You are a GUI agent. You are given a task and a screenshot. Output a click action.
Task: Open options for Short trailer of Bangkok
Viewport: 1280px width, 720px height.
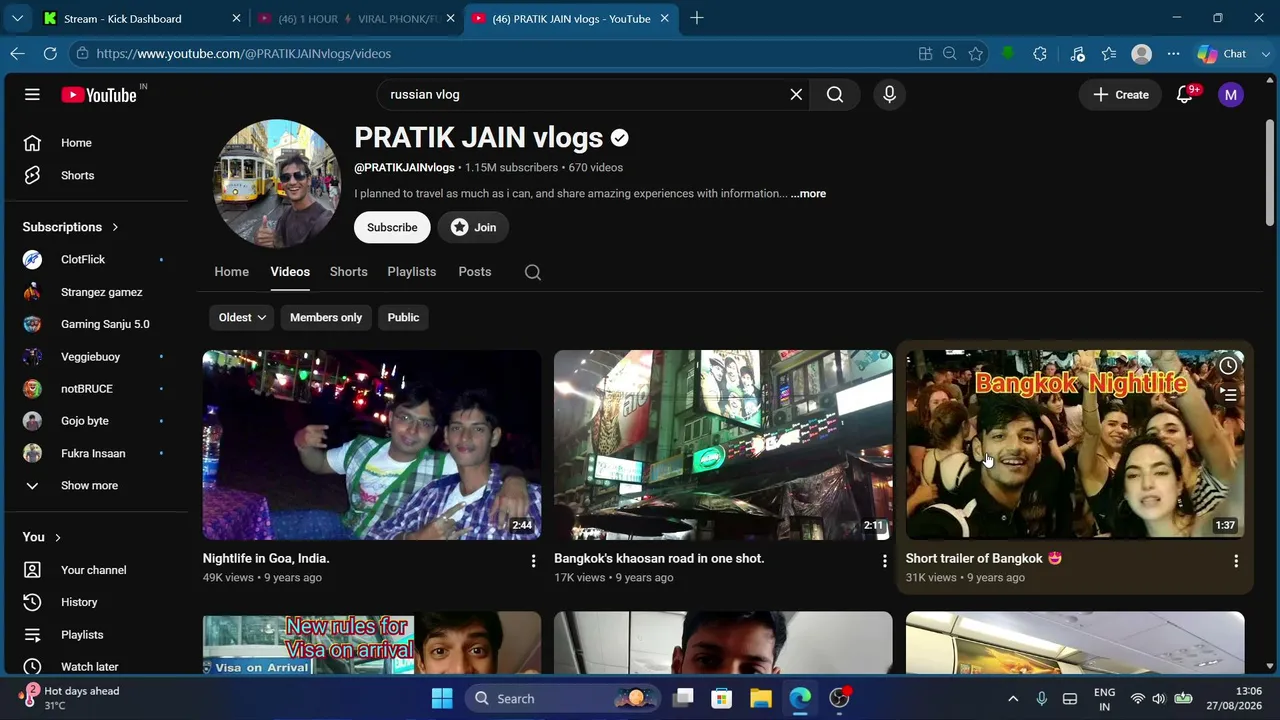tap(1236, 561)
